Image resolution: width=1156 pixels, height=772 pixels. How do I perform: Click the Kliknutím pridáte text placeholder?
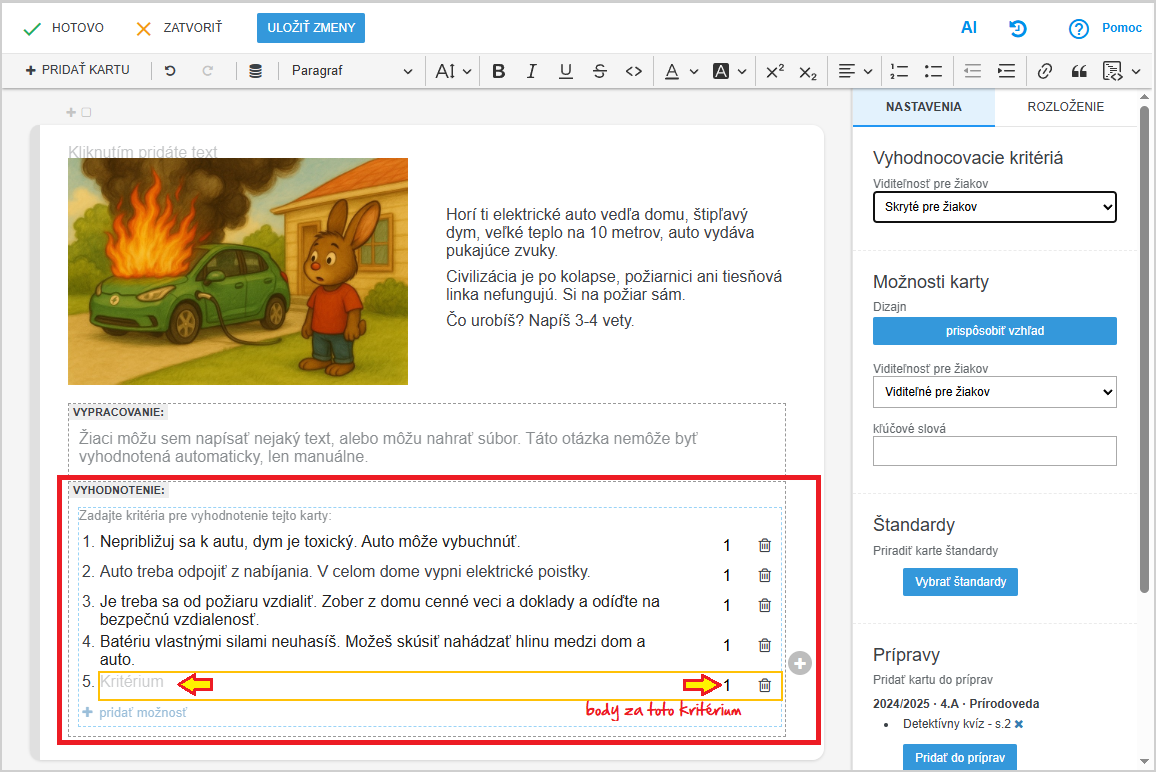[142, 152]
